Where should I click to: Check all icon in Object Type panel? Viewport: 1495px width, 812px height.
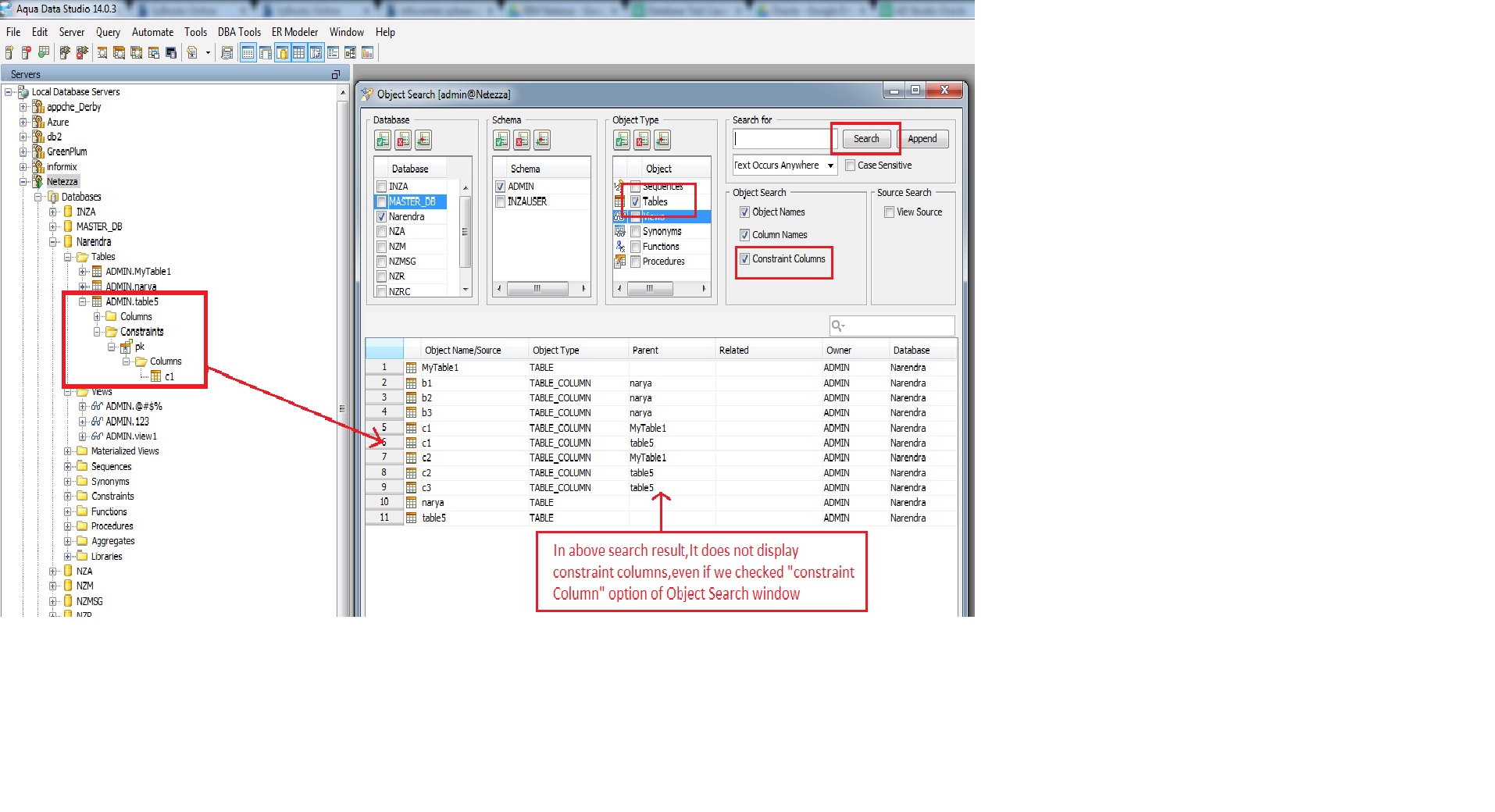(622, 140)
